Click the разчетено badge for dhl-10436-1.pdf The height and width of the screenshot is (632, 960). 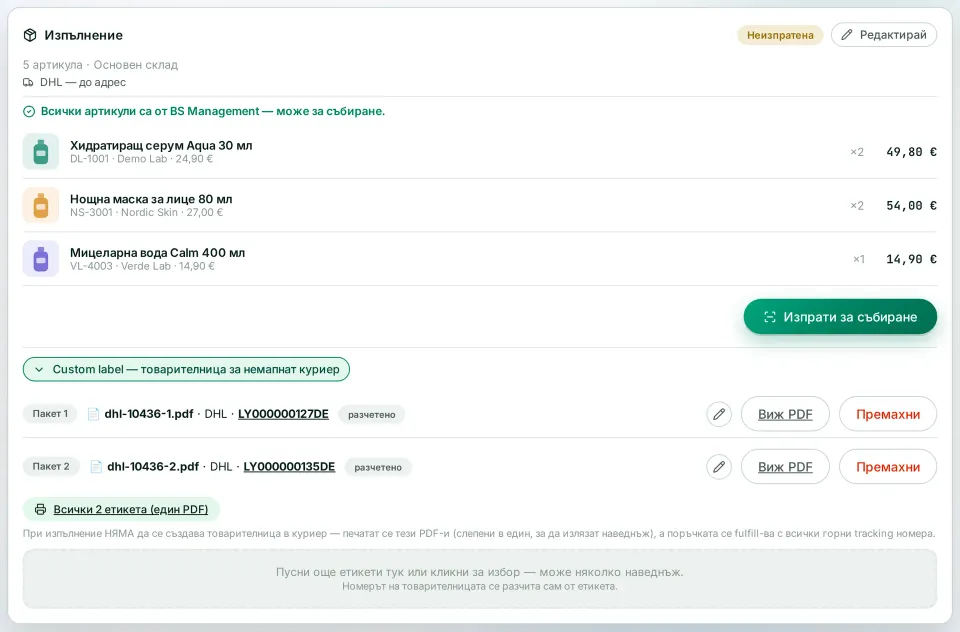372,415
